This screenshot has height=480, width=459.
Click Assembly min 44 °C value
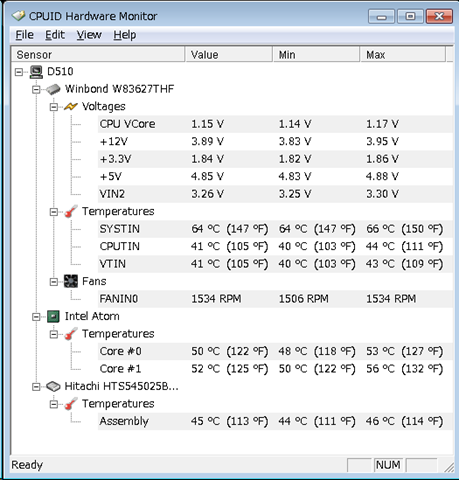tap(317, 421)
